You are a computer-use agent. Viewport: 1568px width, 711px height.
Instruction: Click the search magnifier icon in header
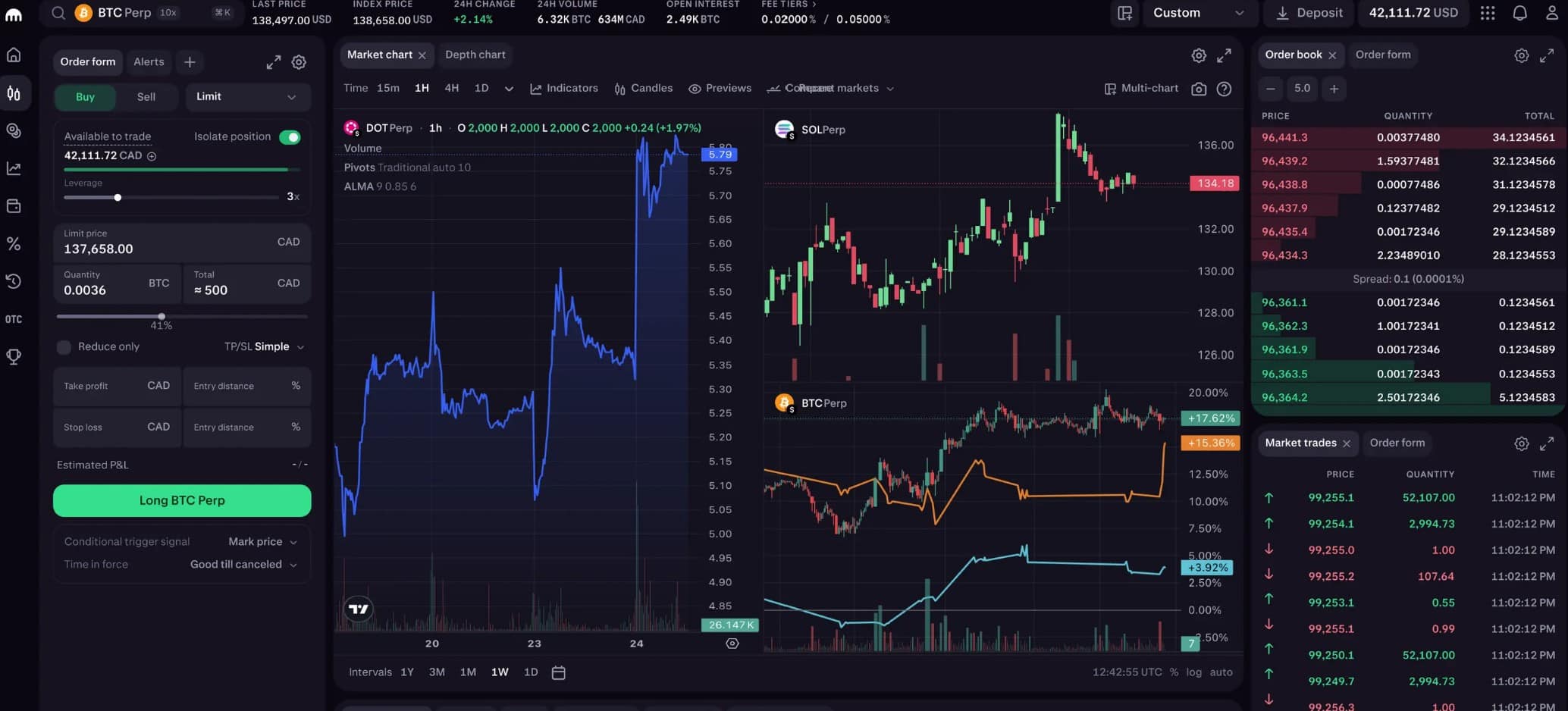58,12
